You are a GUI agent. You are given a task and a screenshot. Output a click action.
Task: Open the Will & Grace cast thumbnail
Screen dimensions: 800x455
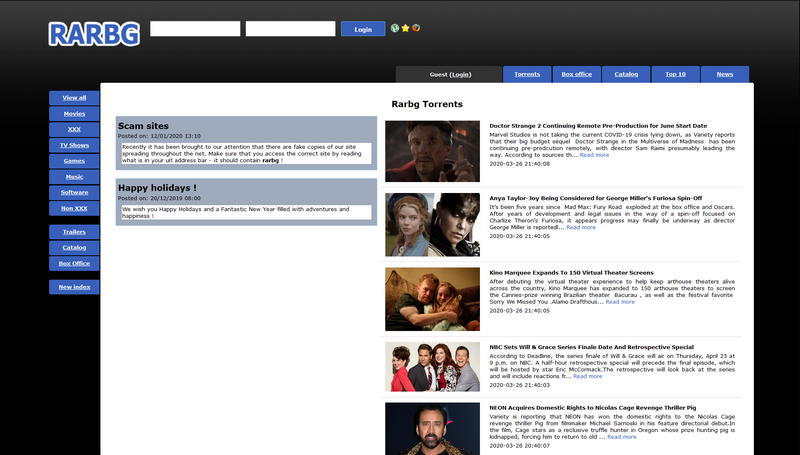432,367
